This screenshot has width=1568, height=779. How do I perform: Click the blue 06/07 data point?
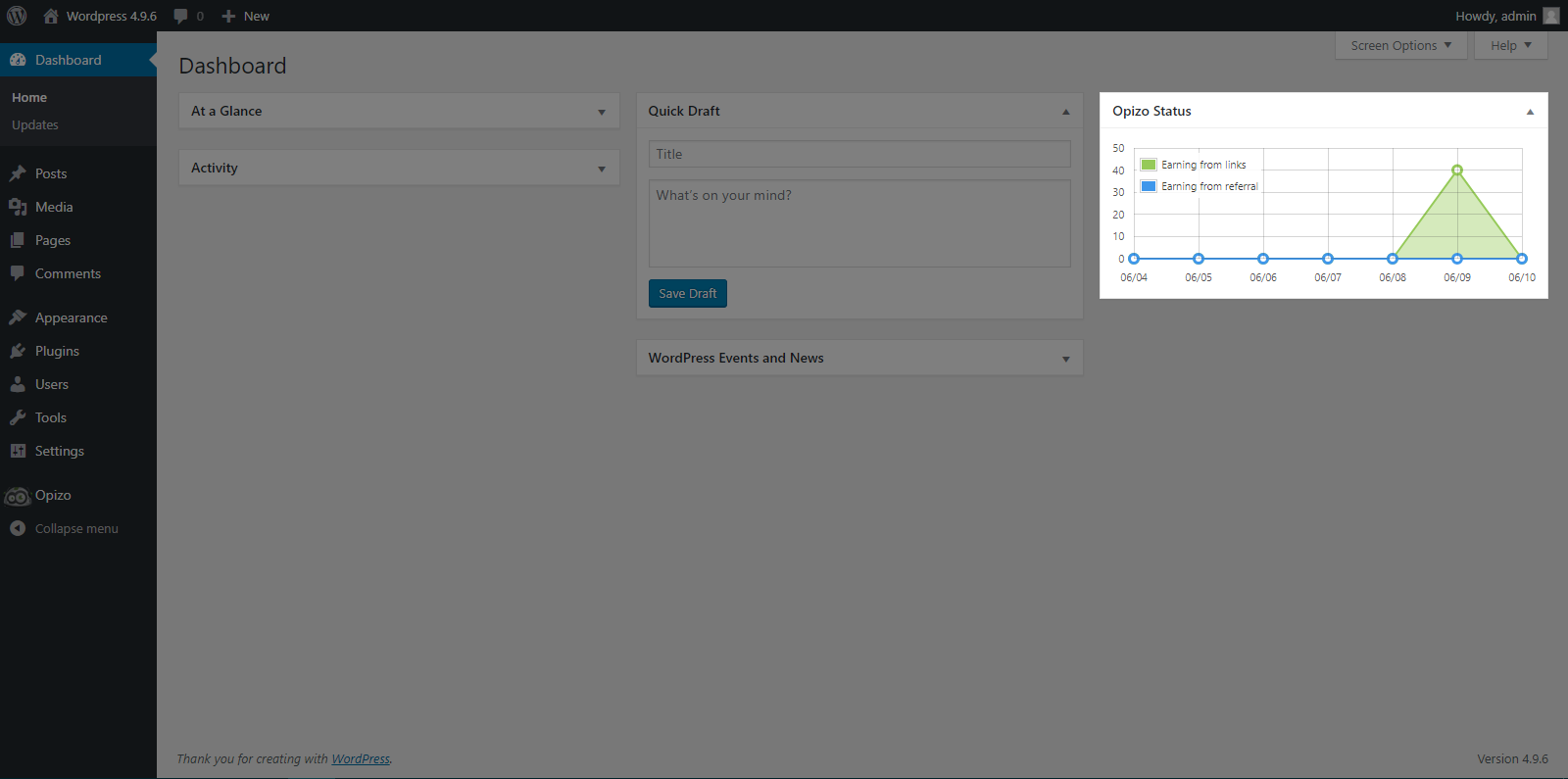(1328, 259)
